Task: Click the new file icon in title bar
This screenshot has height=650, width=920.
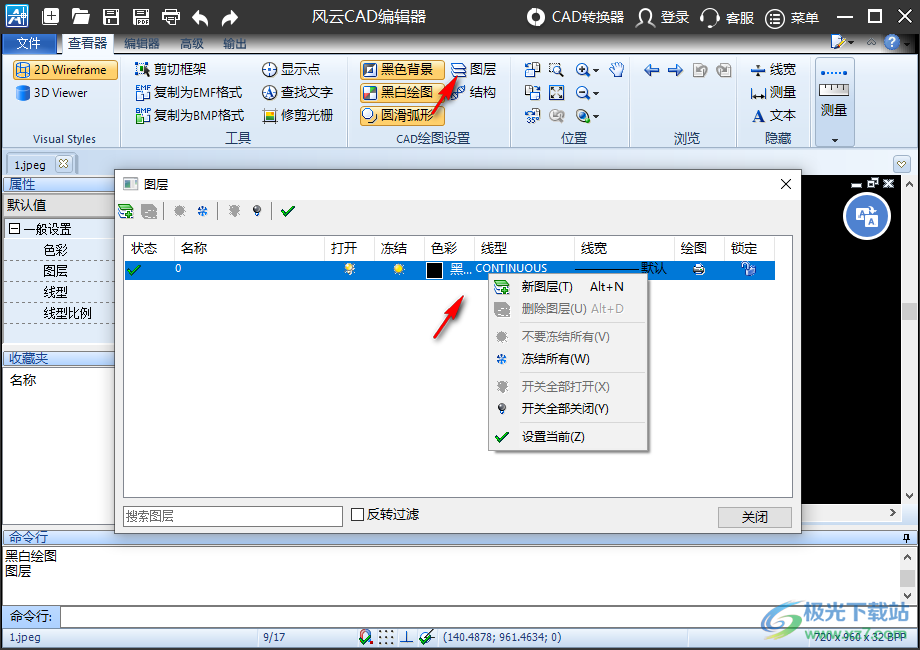Action: [x=50, y=16]
